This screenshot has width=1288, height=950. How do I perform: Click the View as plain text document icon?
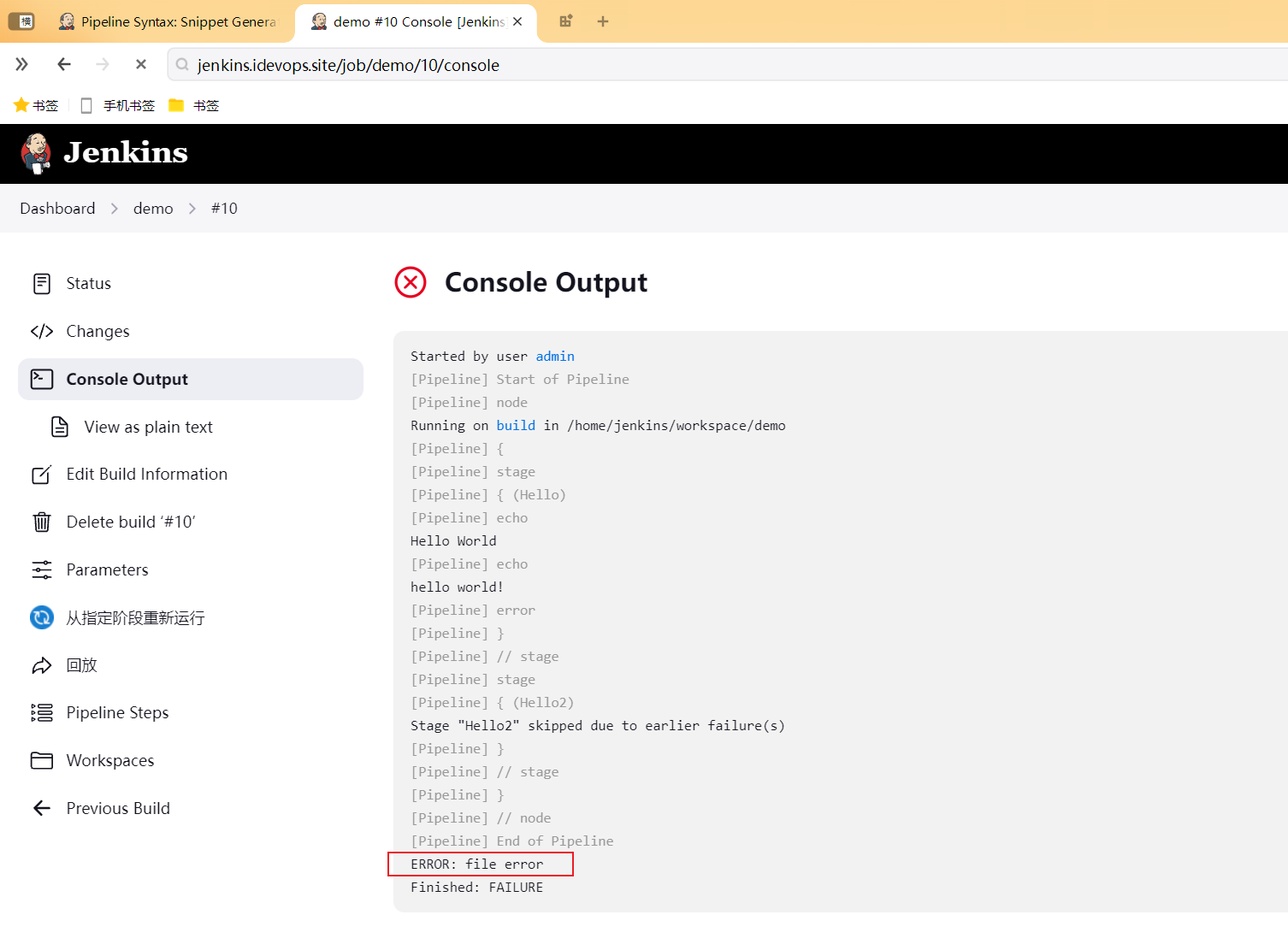coord(60,427)
